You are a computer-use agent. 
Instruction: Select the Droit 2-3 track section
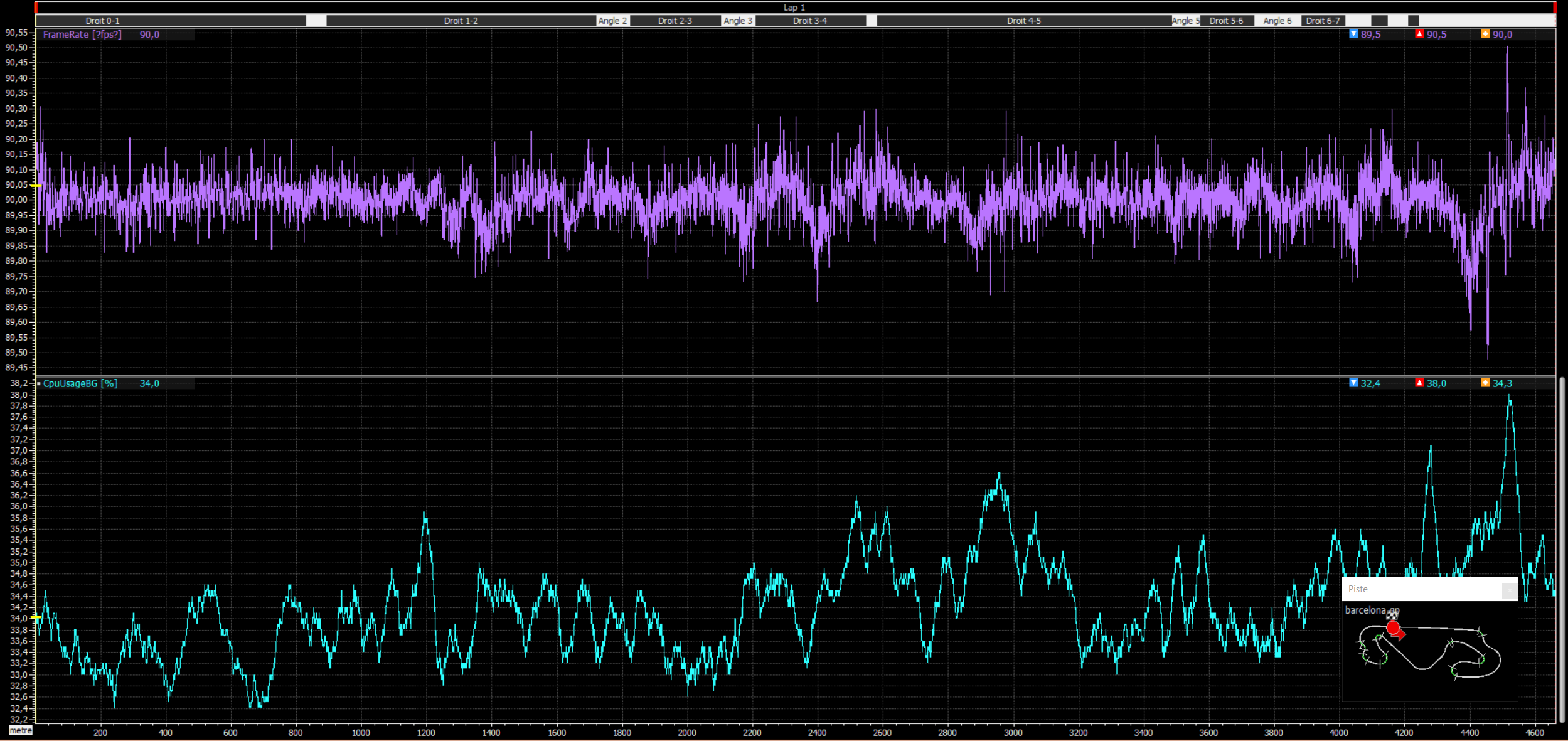coord(675,21)
